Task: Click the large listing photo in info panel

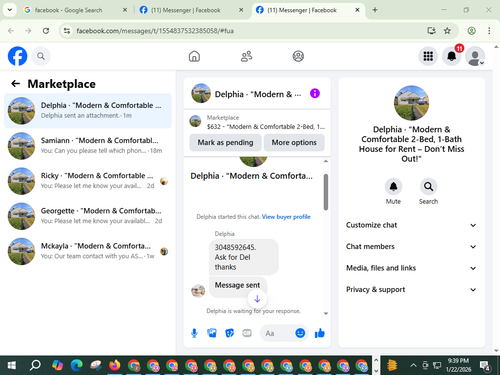Action: (x=411, y=103)
